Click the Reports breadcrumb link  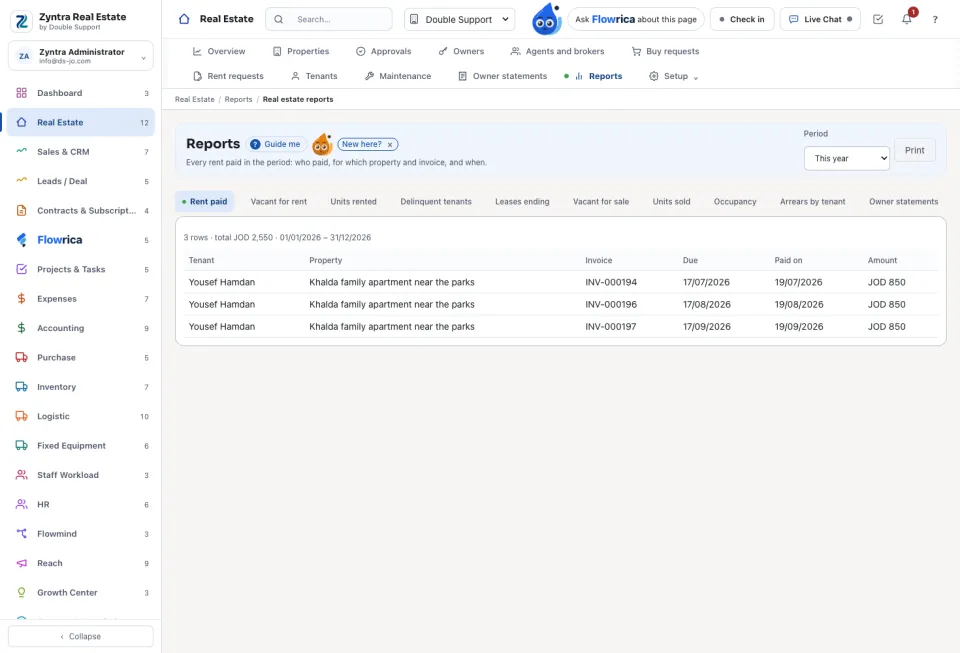pyautogui.click(x=238, y=100)
